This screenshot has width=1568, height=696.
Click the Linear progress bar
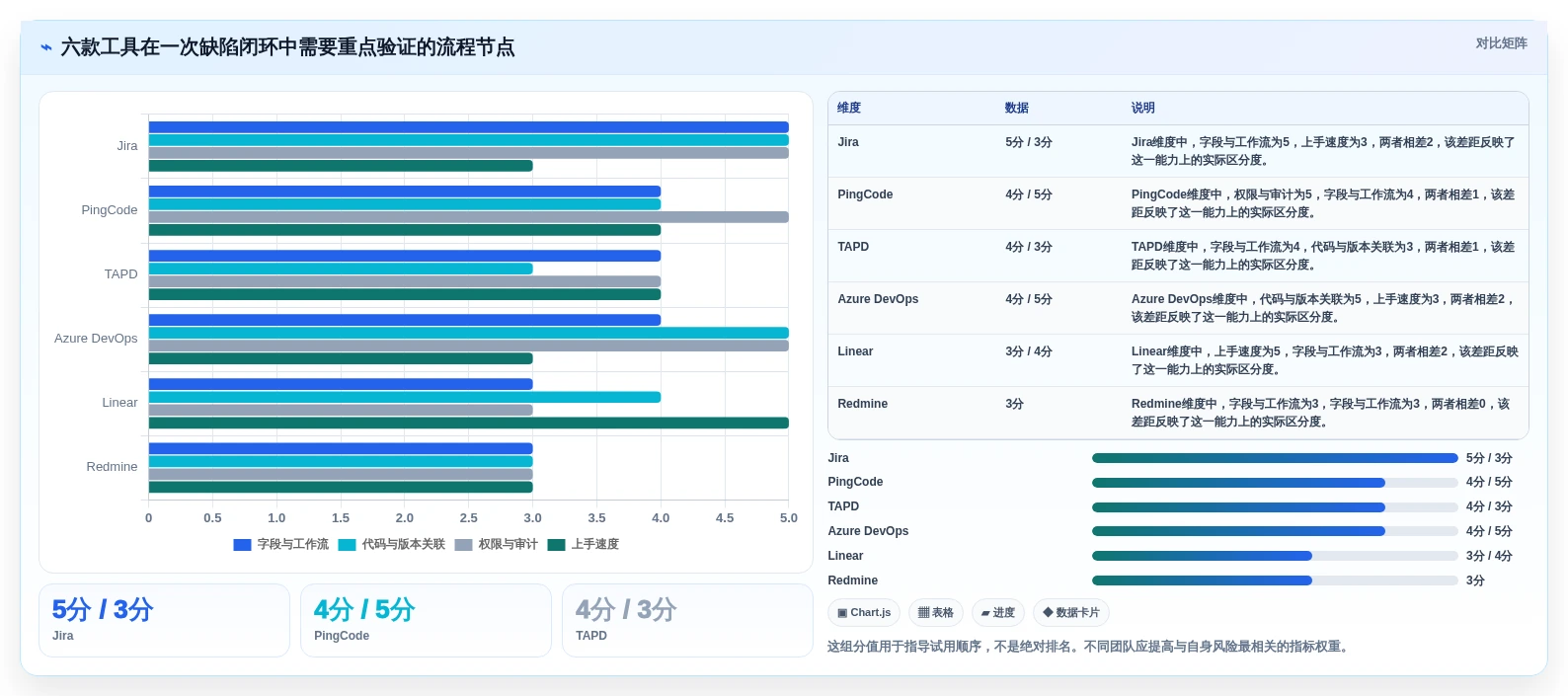click(1275, 556)
